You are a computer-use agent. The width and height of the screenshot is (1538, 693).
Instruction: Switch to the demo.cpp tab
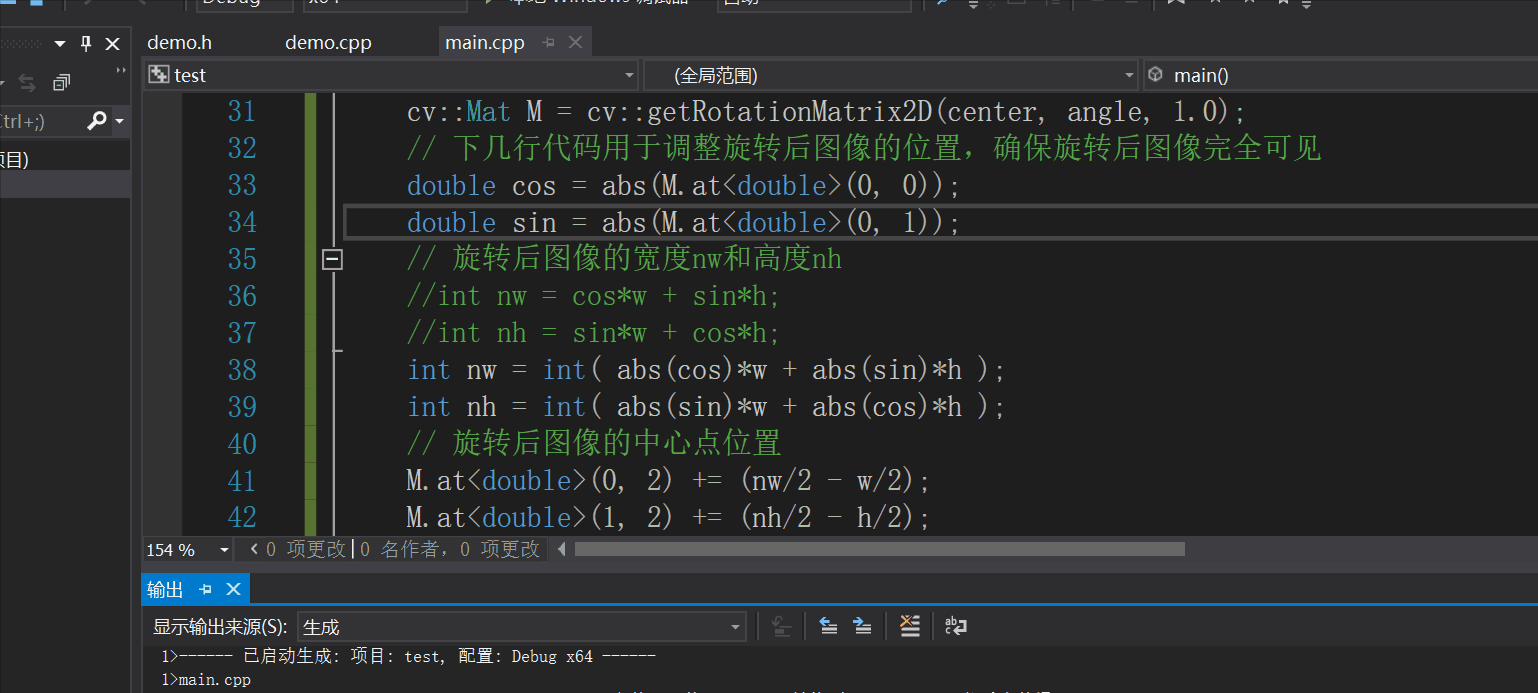328,43
